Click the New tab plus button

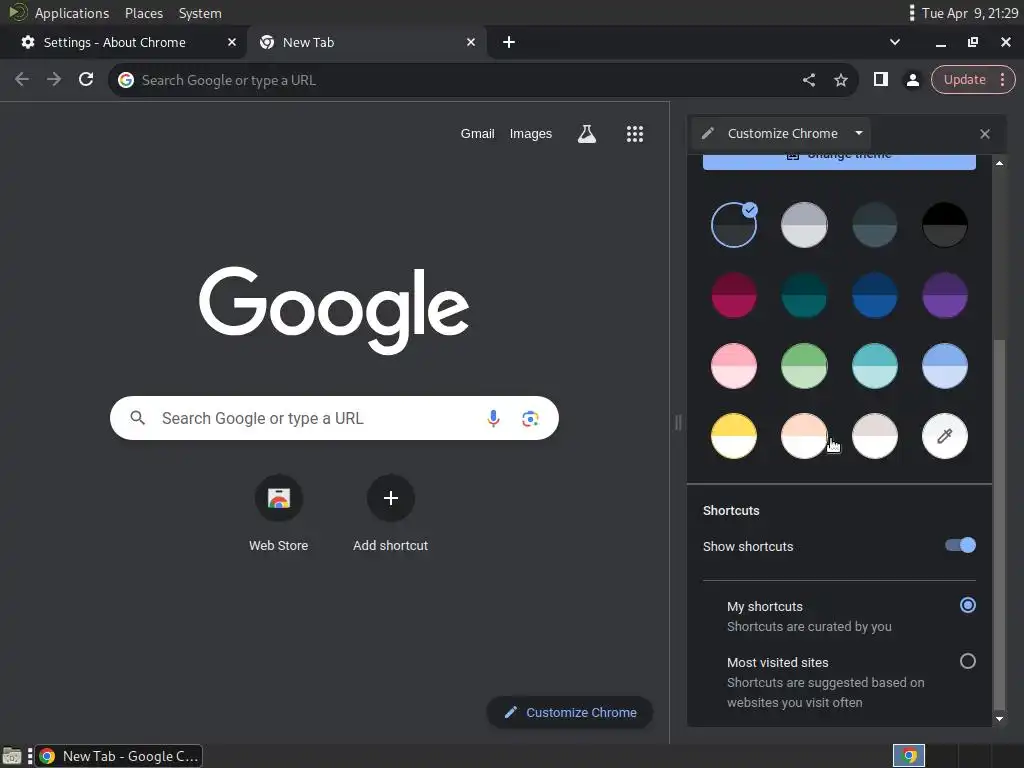tap(509, 42)
